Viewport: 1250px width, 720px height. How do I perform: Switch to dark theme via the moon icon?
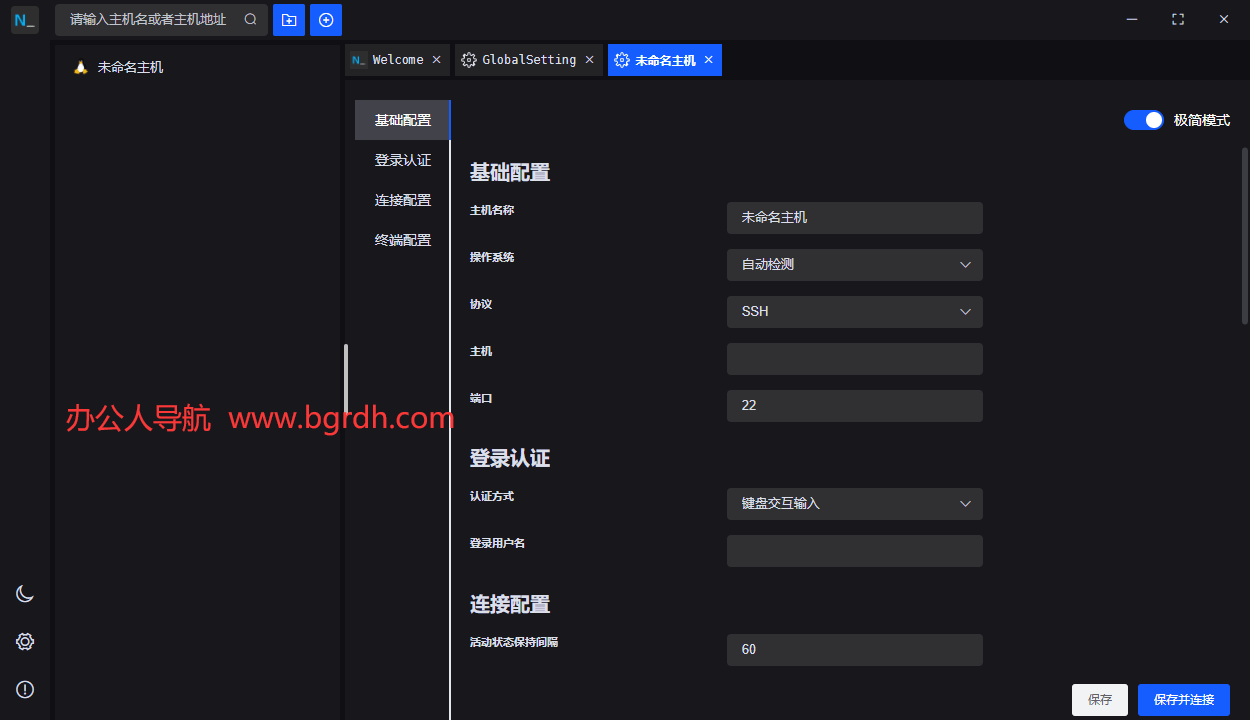pos(24,593)
